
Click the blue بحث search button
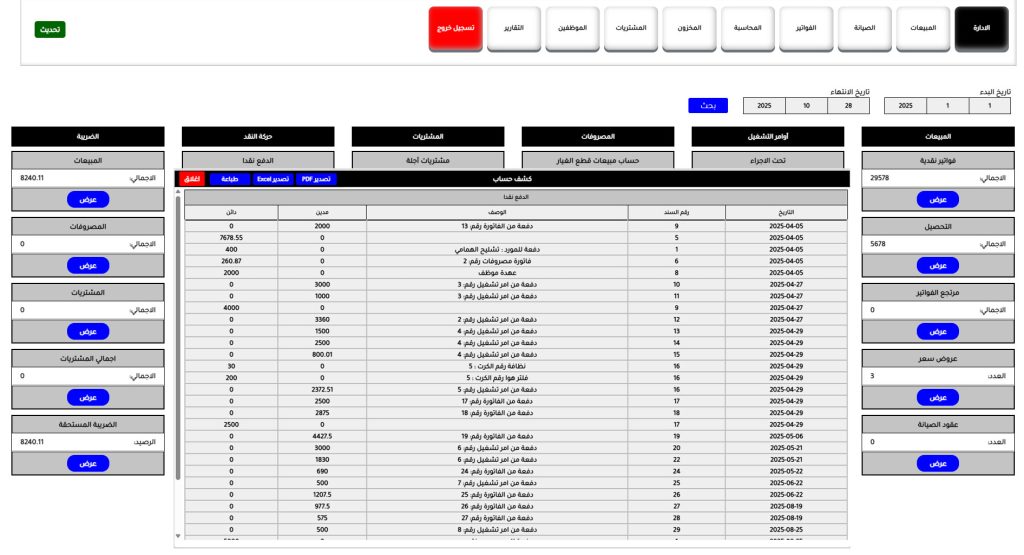click(708, 105)
